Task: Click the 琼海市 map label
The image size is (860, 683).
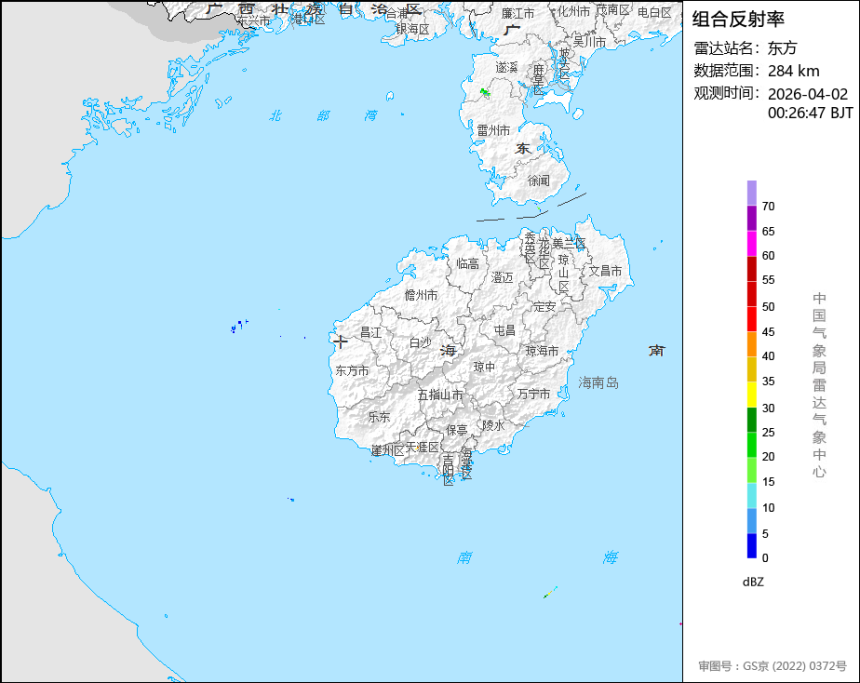Action: coord(542,351)
